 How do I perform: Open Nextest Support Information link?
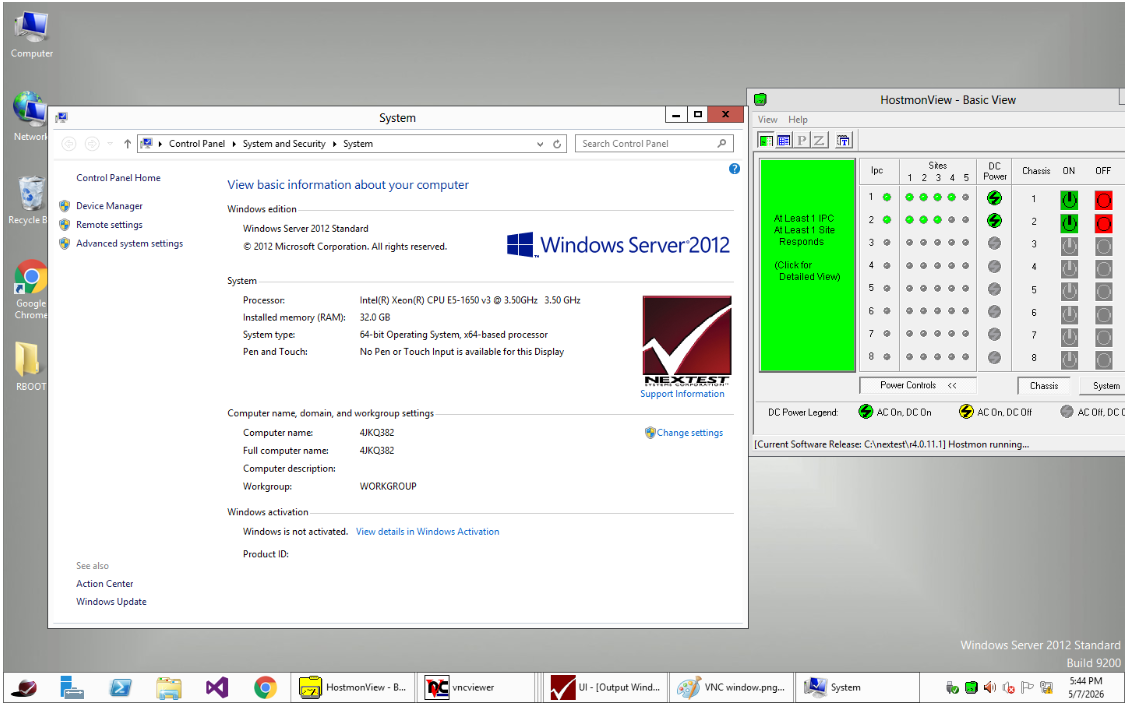coord(682,394)
